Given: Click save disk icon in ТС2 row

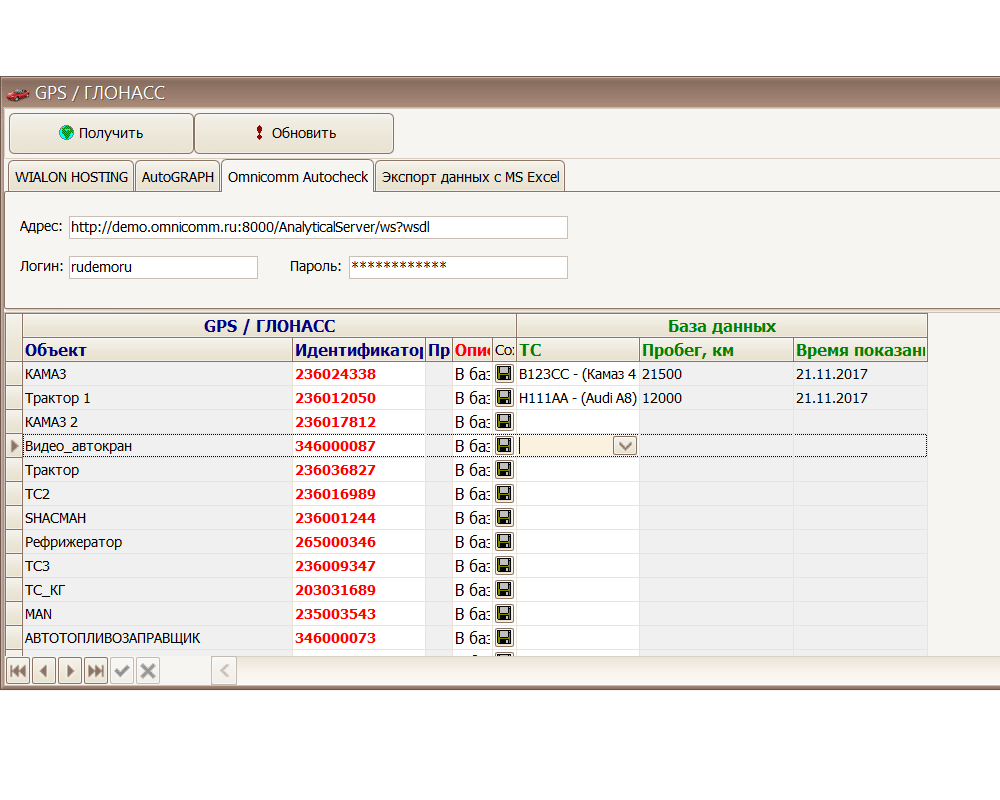Looking at the screenshot, I should [504, 494].
